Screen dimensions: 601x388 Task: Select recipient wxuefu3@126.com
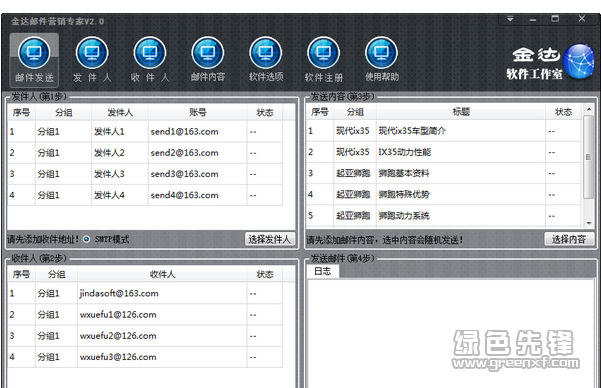[x=118, y=357]
